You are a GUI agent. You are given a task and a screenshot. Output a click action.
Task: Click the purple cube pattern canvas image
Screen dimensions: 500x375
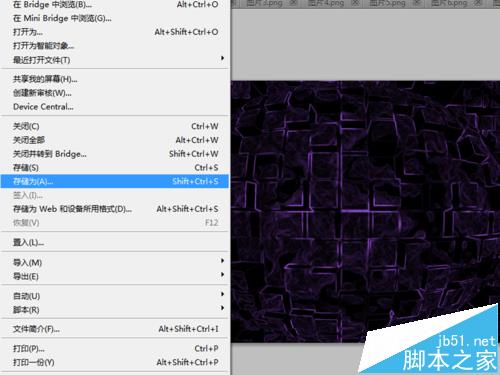click(x=365, y=211)
